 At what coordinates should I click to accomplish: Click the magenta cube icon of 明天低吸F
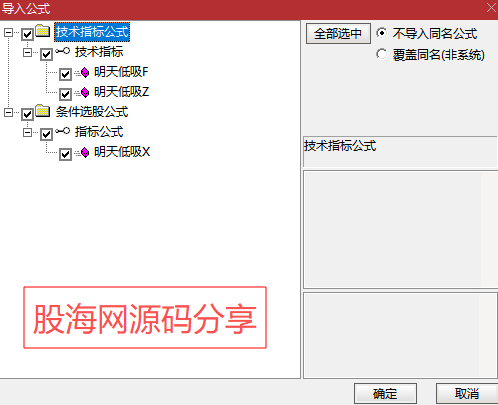(85, 72)
